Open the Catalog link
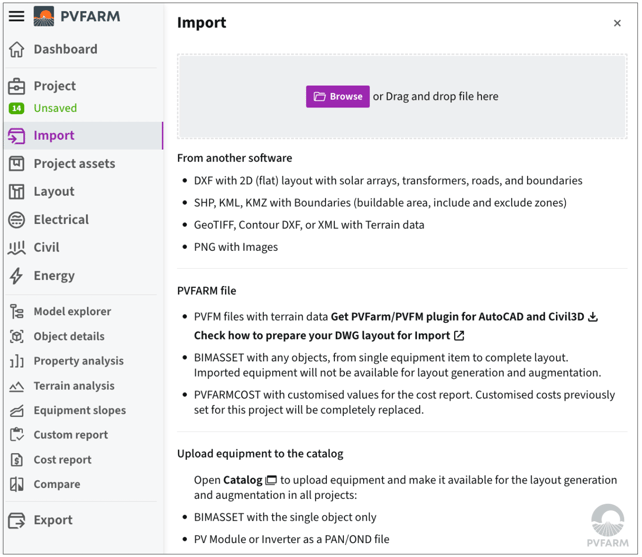 coord(249,480)
